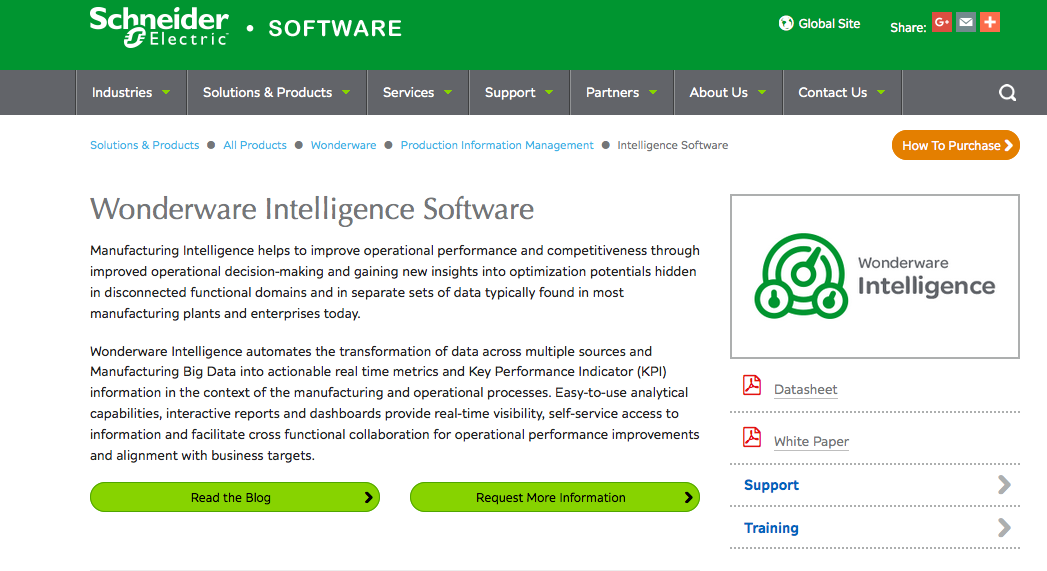Click the White Paper PDF icon

pos(752,438)
